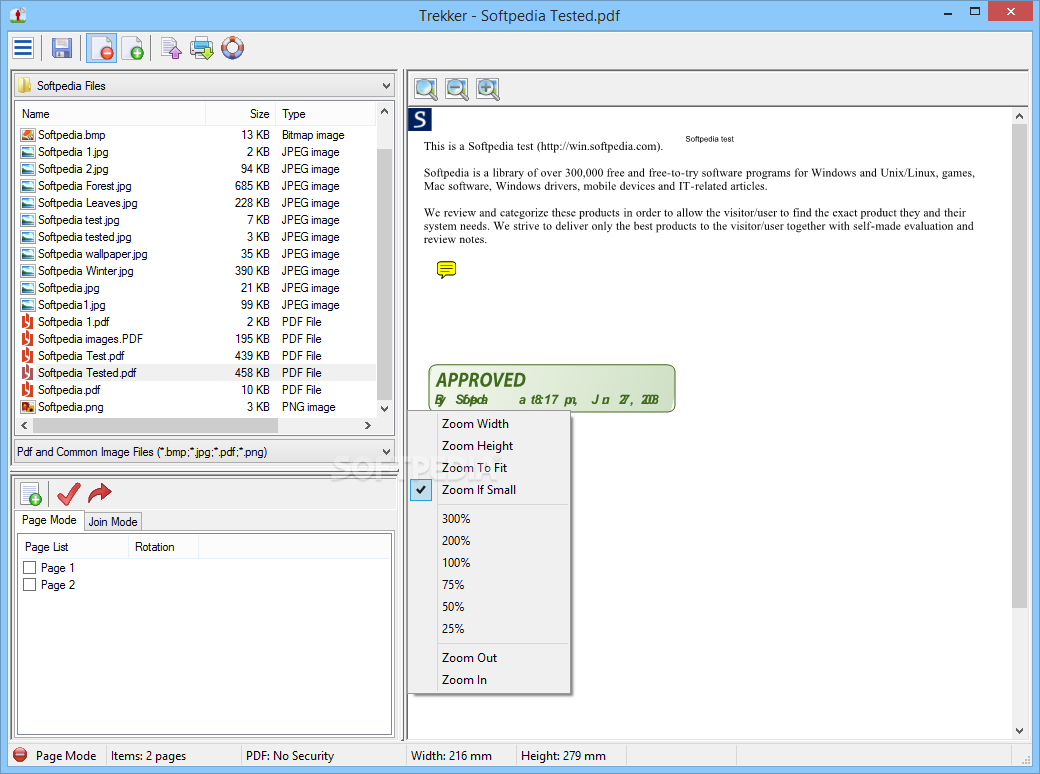Switch to the Page Mode tab

point(49,520)
